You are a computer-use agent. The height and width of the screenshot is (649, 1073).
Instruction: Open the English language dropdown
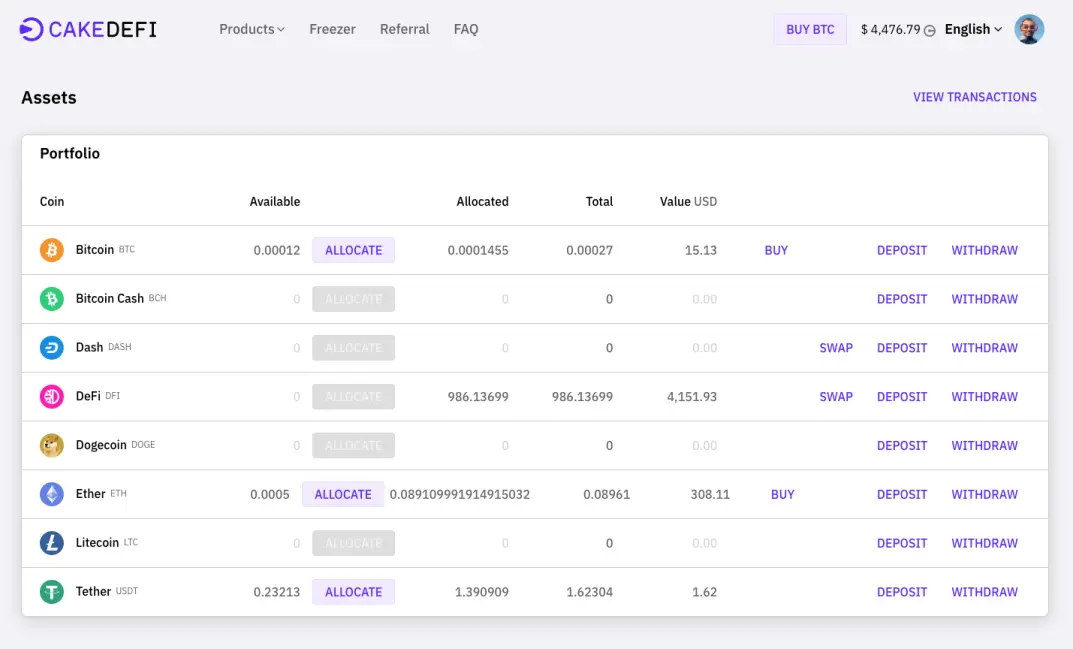click(x=973, y=29)
